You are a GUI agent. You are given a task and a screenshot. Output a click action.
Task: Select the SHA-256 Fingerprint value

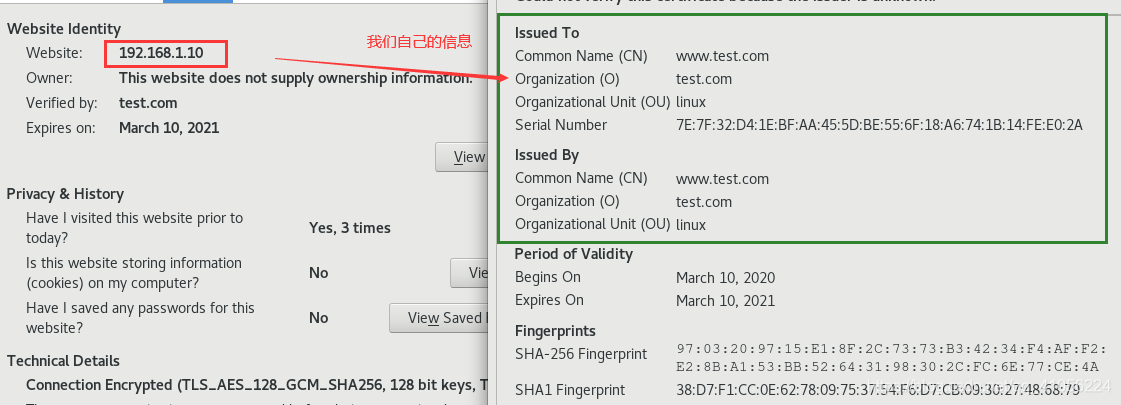point(887,358)
